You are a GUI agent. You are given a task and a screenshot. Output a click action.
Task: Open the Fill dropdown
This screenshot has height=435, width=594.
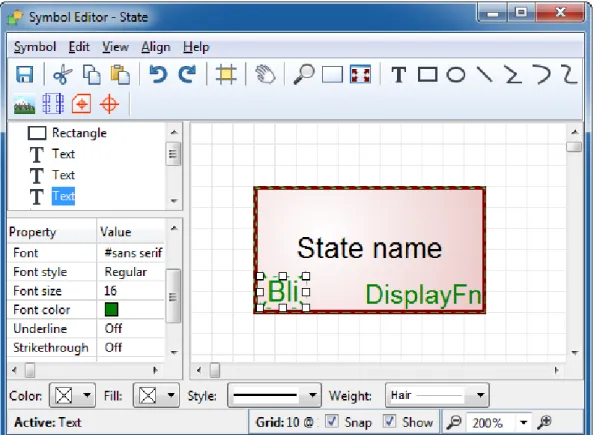coord(156,395)
